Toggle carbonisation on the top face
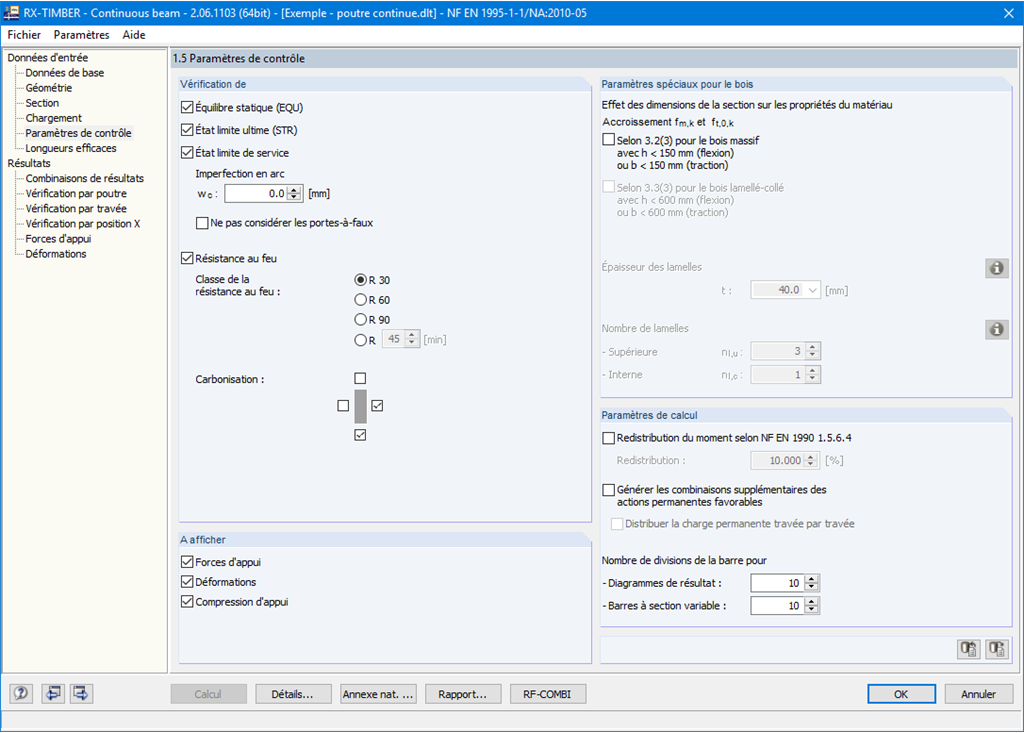Image resolution: width=1024 pixels, height=733 pixels. 360,378
